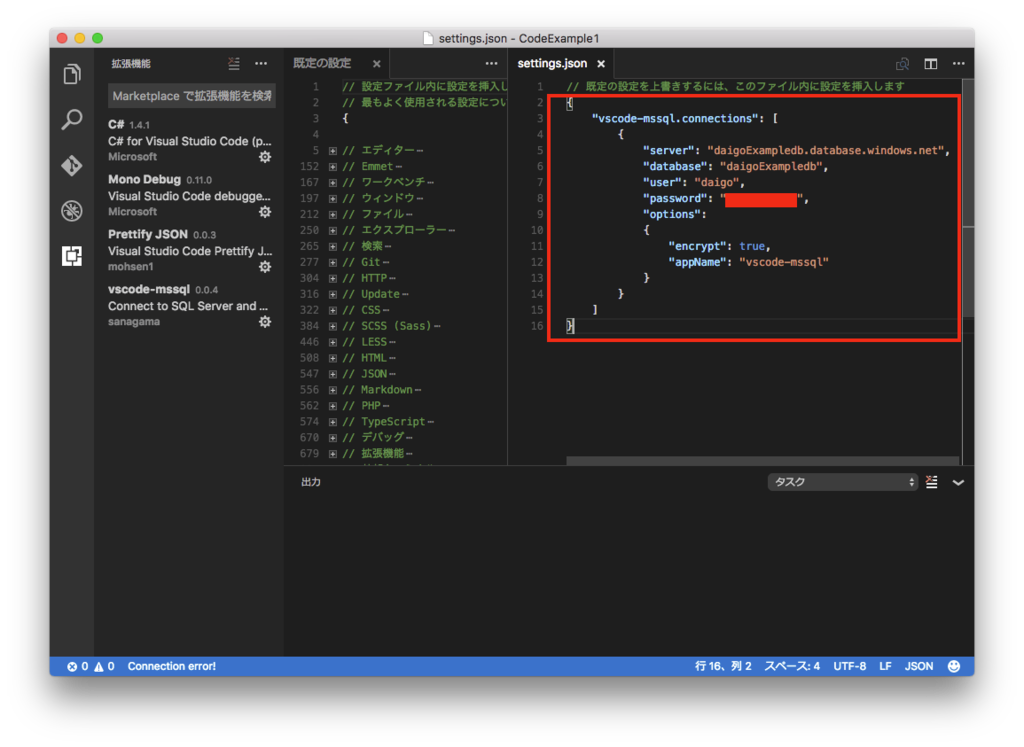Screen dimensions: 1024x747
Task: Click the 行 16、列 2 cursor position indicator
Action: tap(723, 666)
